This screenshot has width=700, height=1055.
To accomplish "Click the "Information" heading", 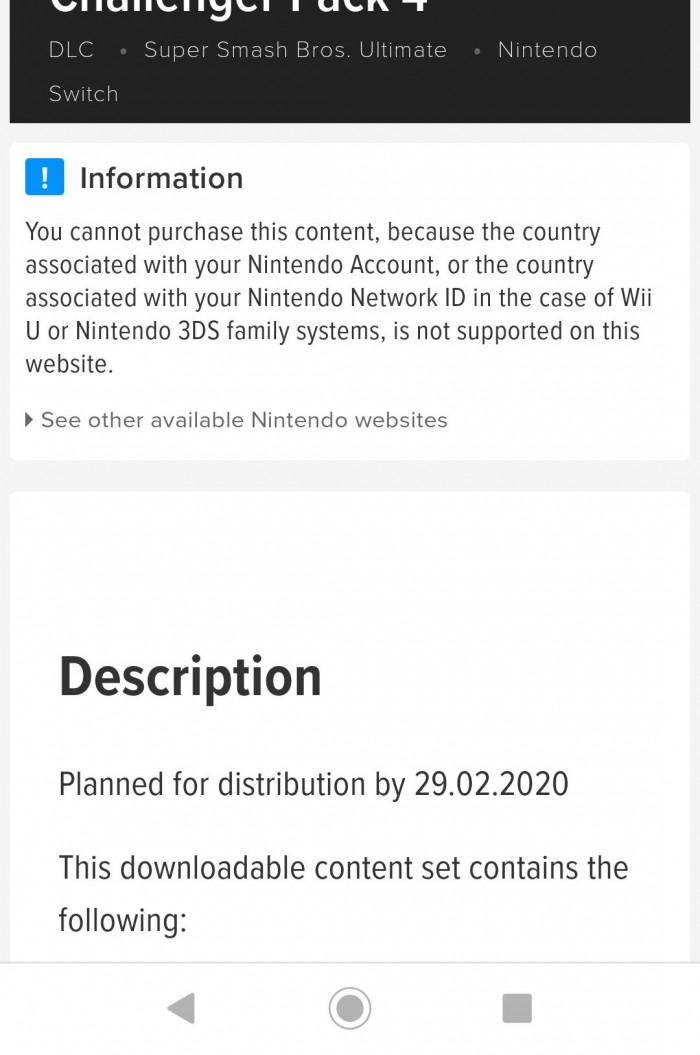I will (161, 178).
